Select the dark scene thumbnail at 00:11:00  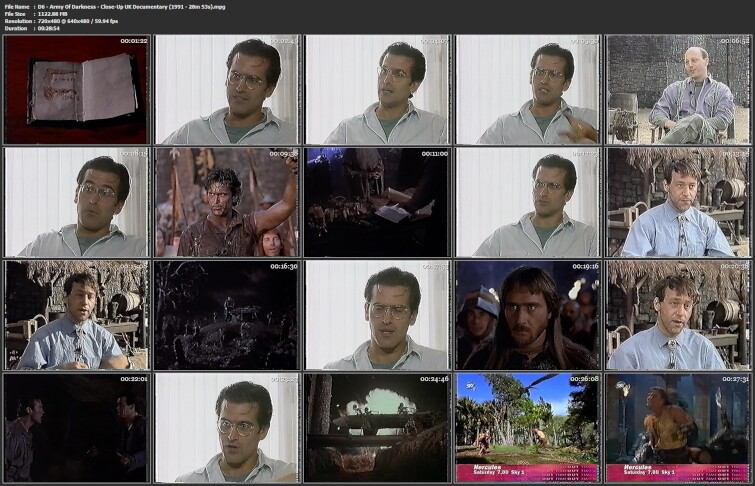(378, 202)
